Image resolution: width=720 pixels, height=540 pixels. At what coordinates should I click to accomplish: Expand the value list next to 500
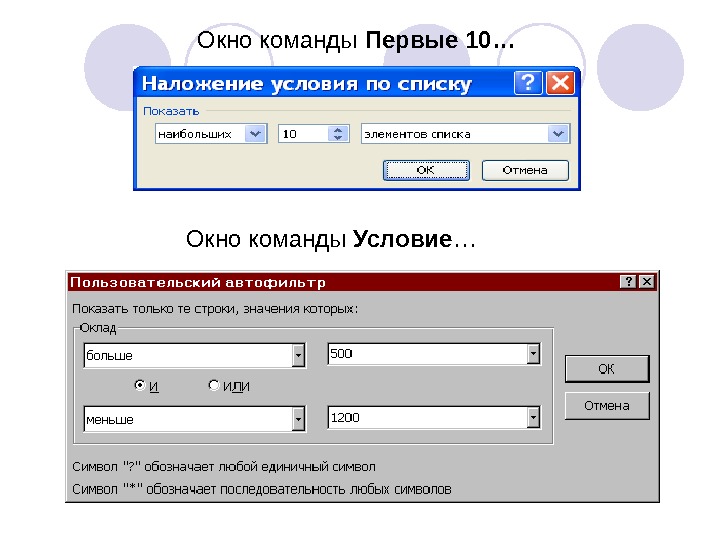click(x=533, y=354)
